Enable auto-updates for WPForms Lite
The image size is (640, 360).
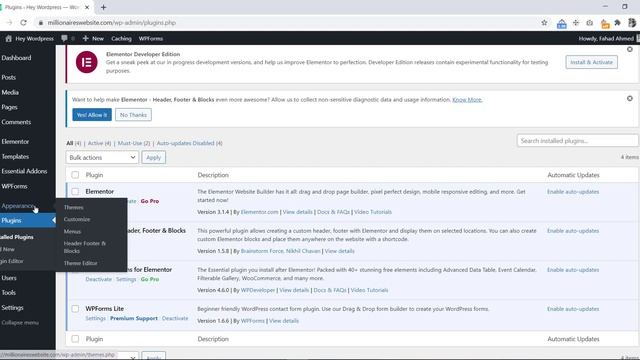pos(573,309)
